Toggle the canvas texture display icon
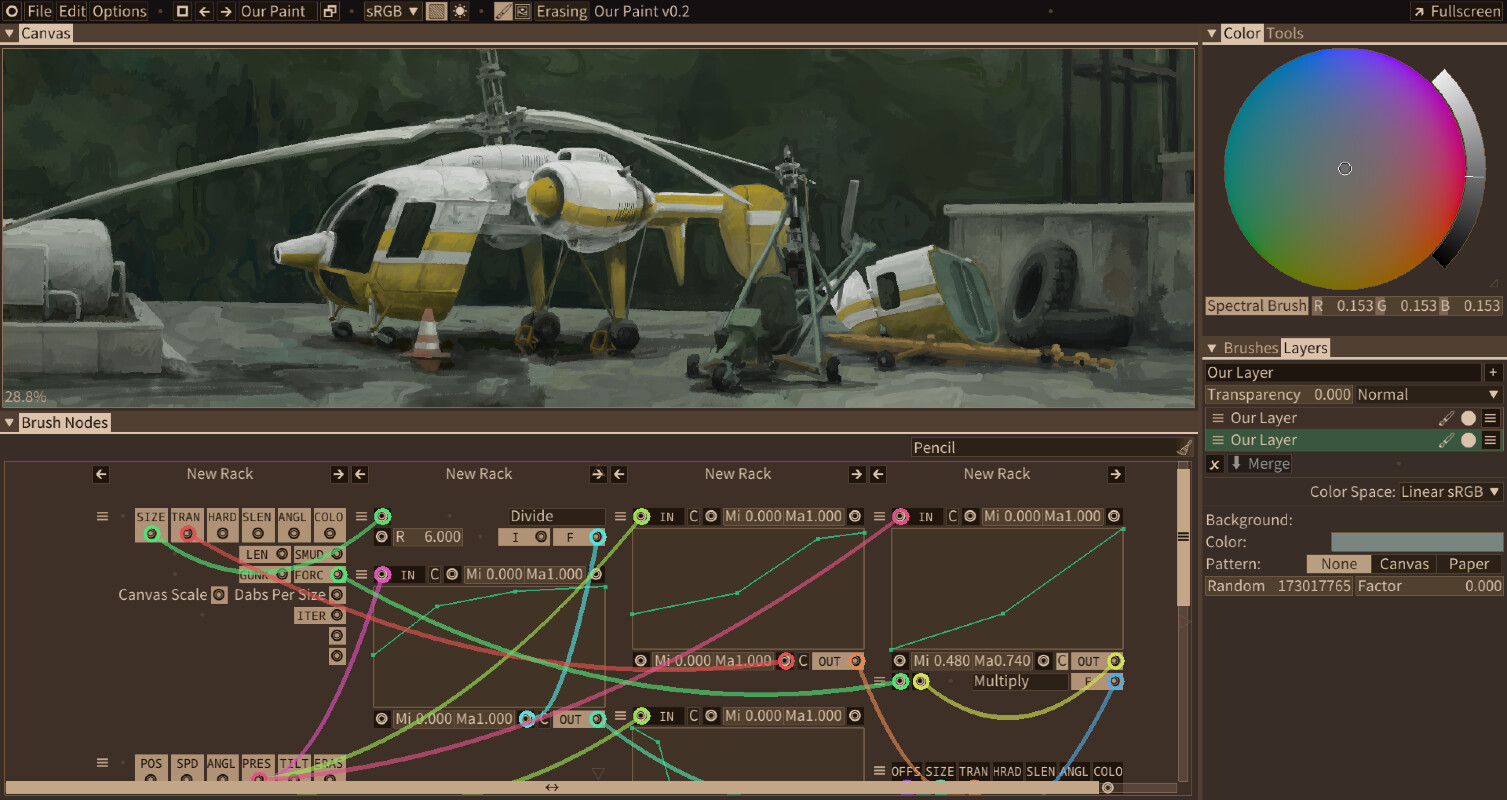Screen dimensions: 1507x800 (436, 12)
